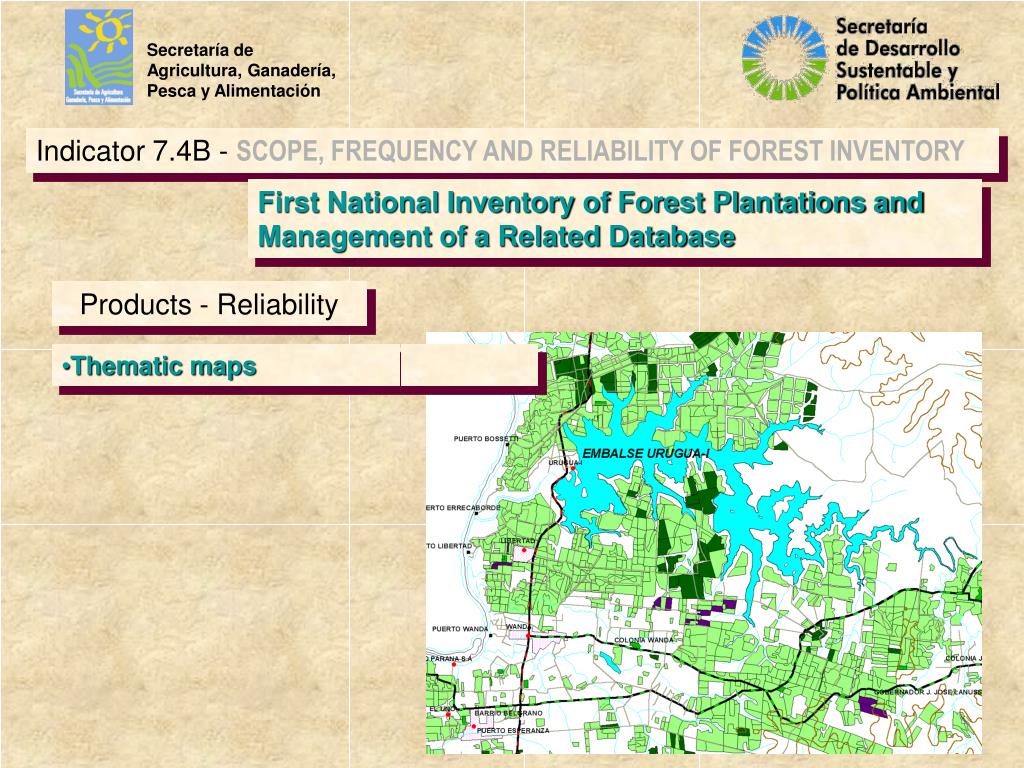Click the 'PUERTO WANDA' map label

(460, 629)
